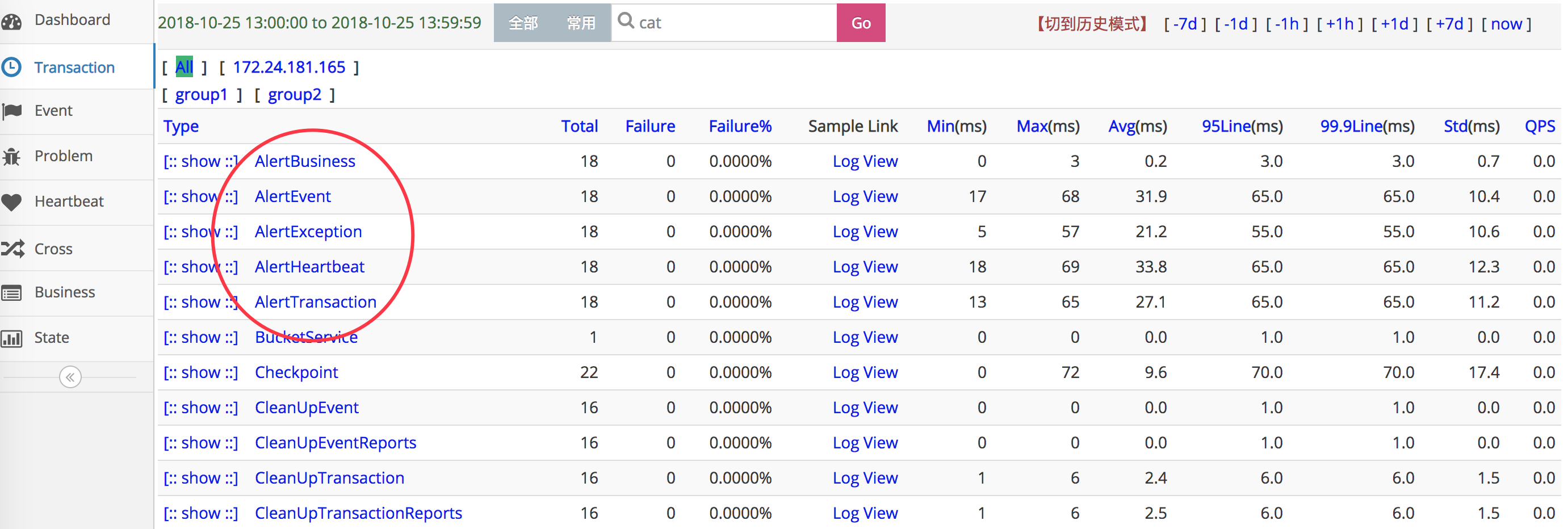This screenshot has height=529, width=1568.
Task: Expand Checkpoint row with show toggle
Action: pyautogui.click(x=200, y=372)
